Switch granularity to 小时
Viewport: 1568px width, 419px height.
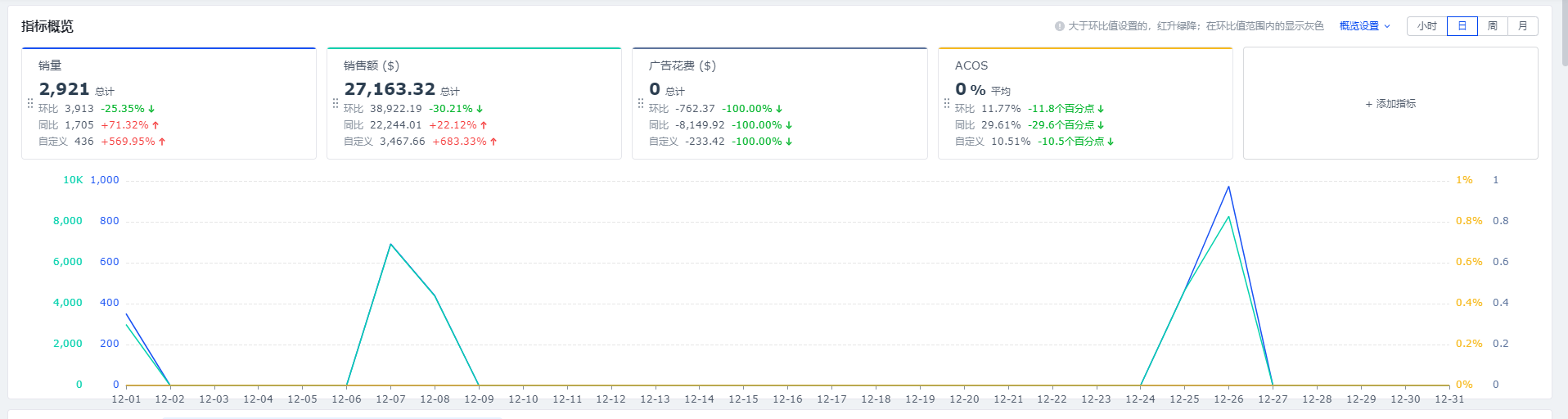[1427, 26]
